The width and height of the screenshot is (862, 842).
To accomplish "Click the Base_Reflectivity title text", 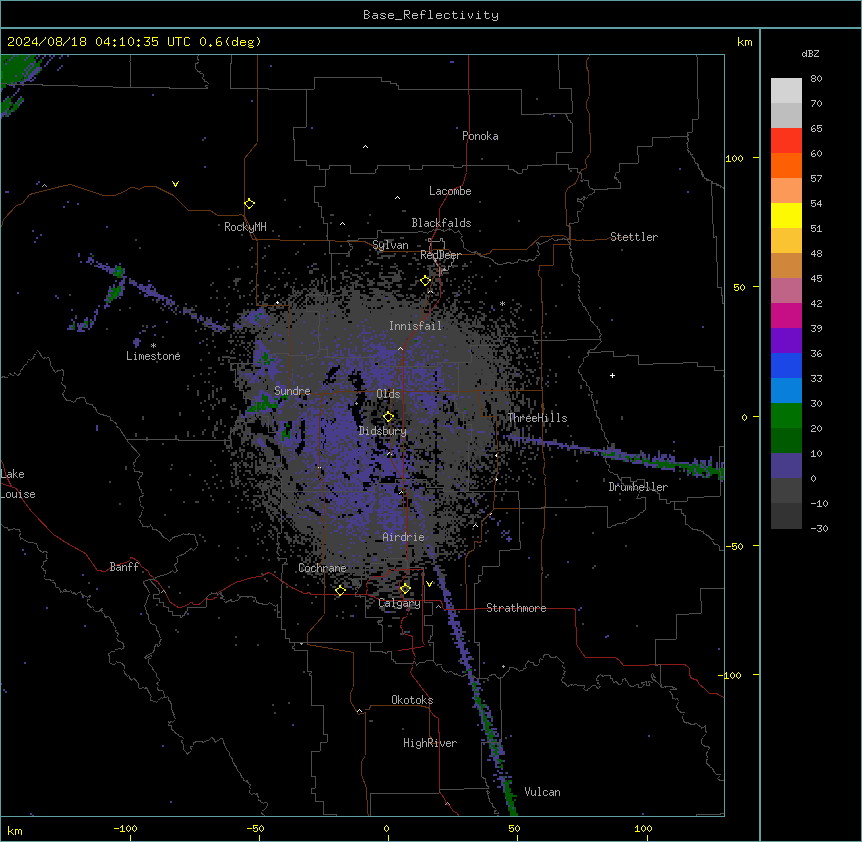I will [431, 15].
